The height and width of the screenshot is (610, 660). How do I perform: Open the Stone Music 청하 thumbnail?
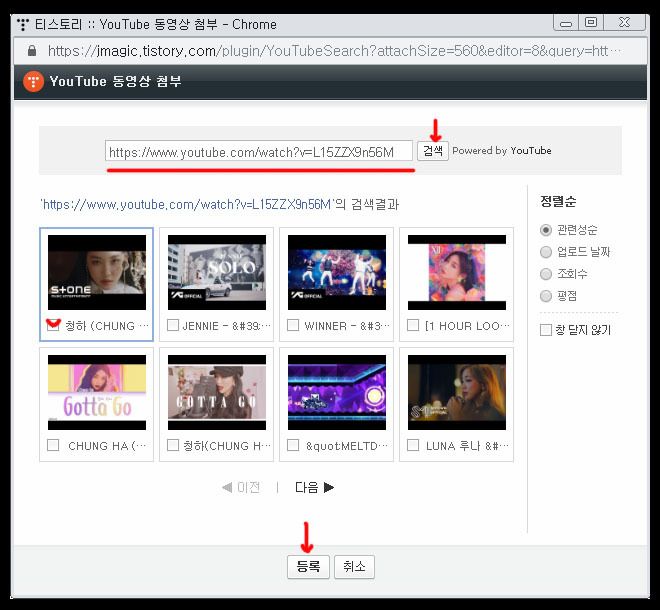(97, 272)
